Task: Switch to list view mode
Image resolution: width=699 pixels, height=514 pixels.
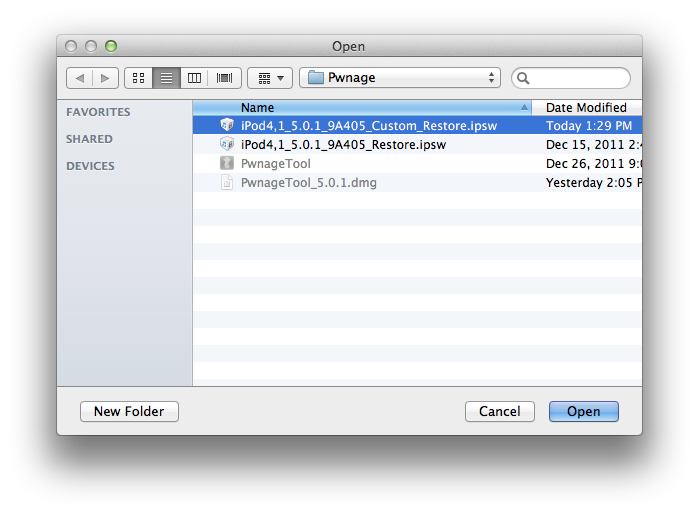Action: (166, 77)
